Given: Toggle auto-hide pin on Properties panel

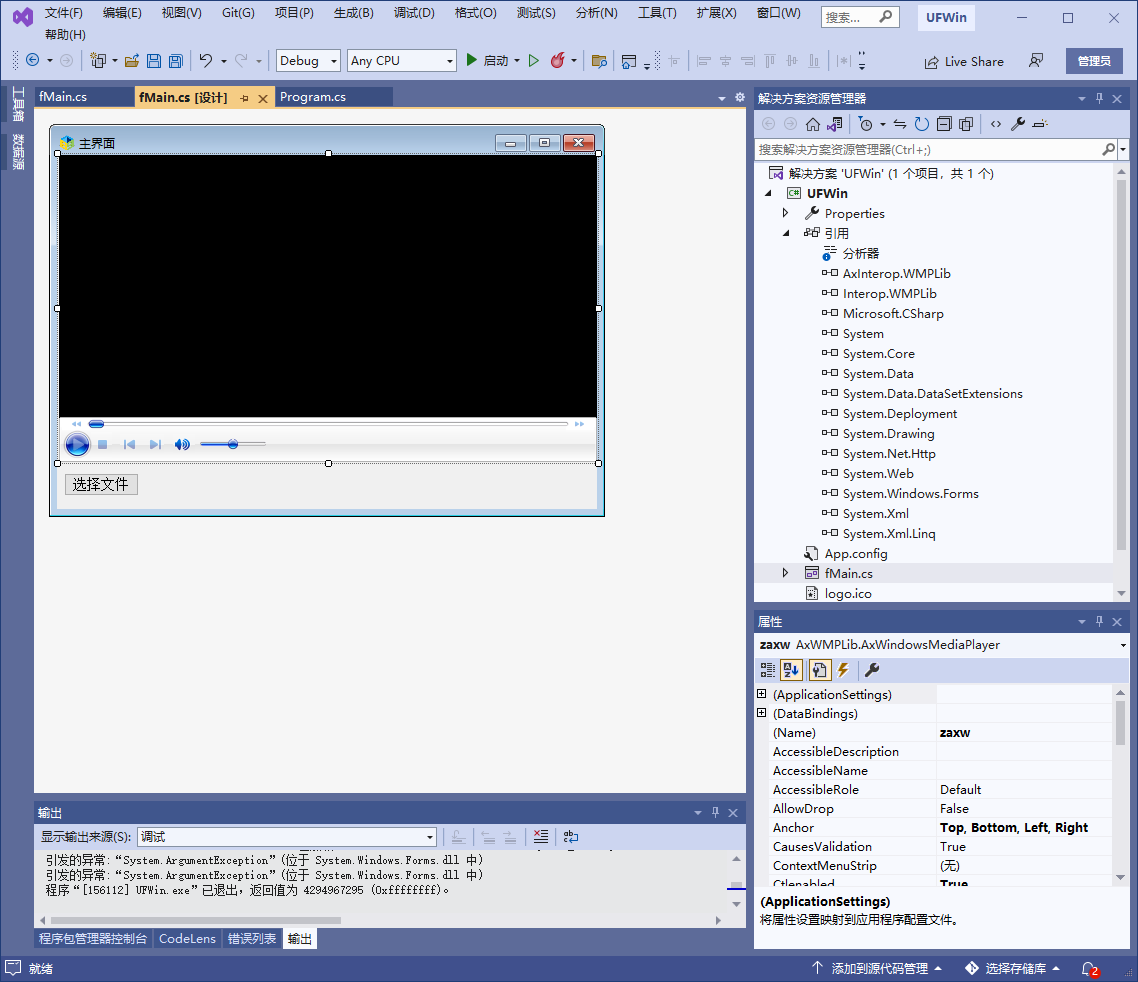Looking at the screenshot, I should point(1100,621).
